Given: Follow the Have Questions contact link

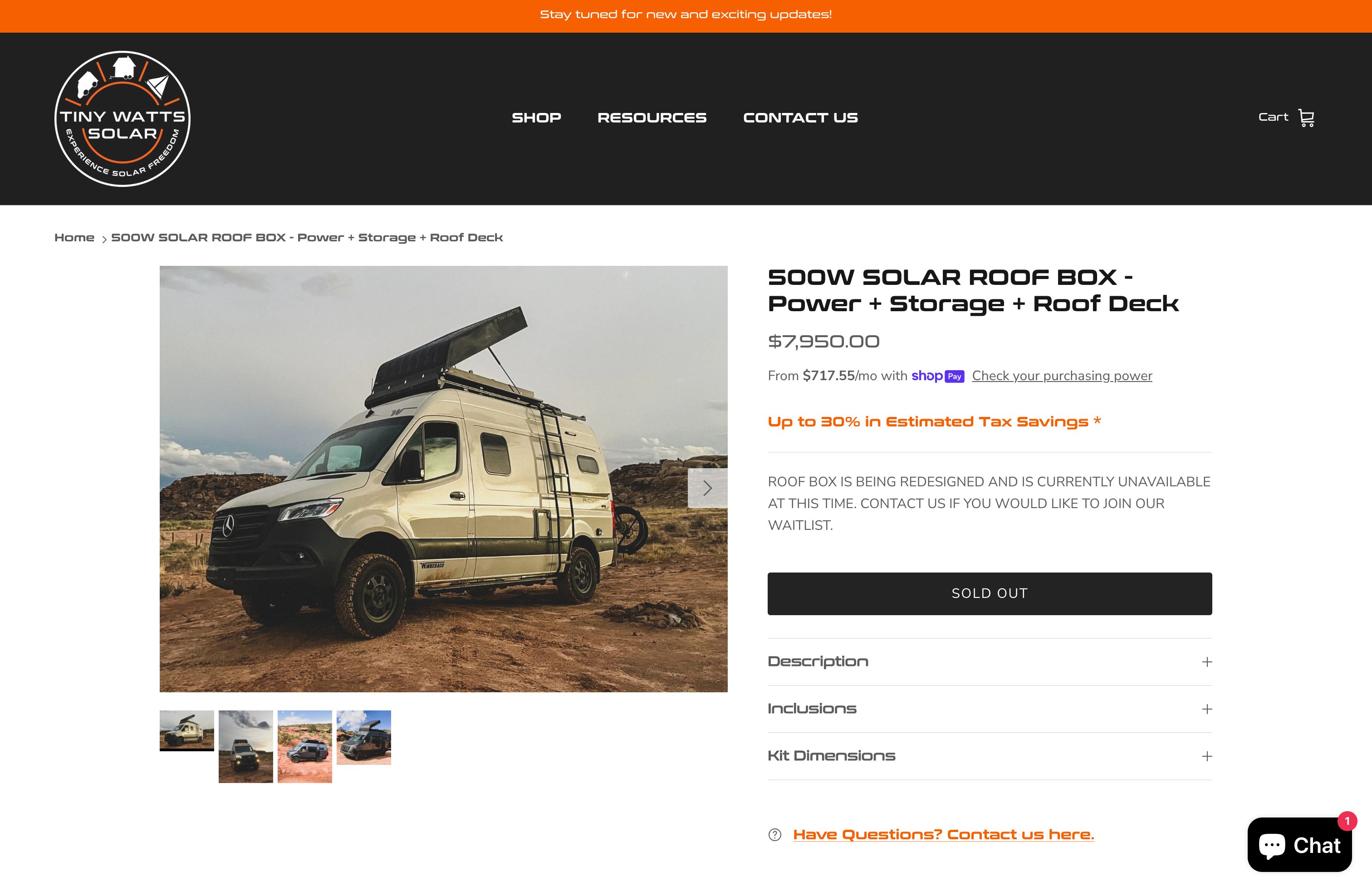Looking at the screenshot, I should 943,835.
